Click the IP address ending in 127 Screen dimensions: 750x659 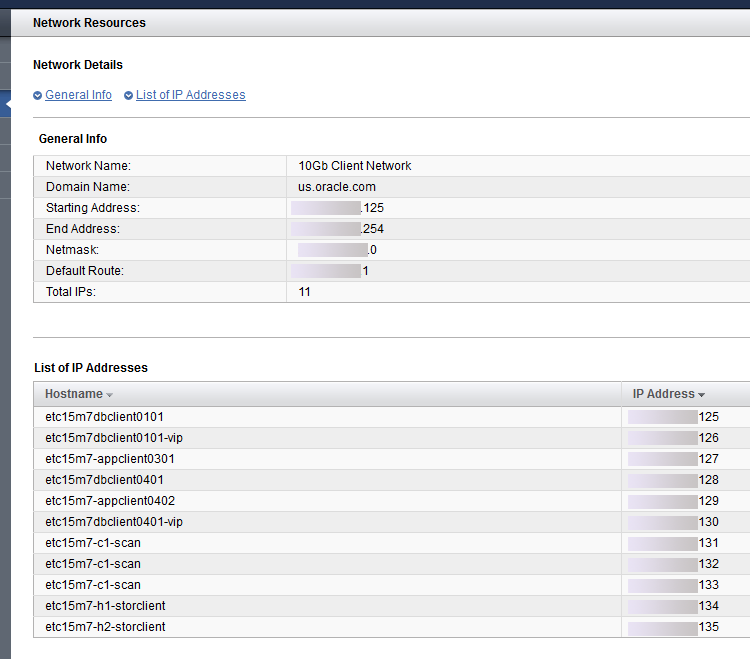pos(673,459)
